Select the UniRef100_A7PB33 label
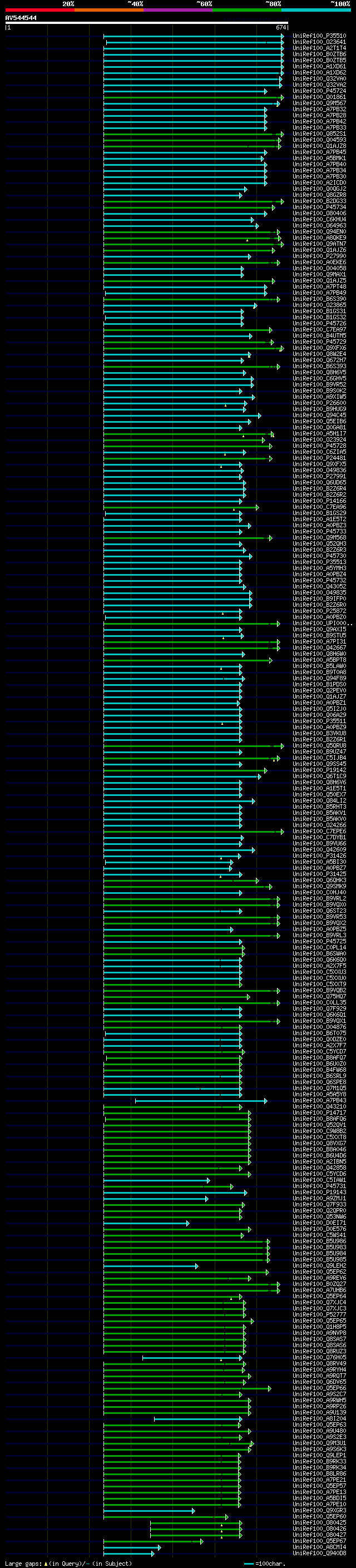The image size is (356, 1568). pyautogui.click(x=319, y=128)
